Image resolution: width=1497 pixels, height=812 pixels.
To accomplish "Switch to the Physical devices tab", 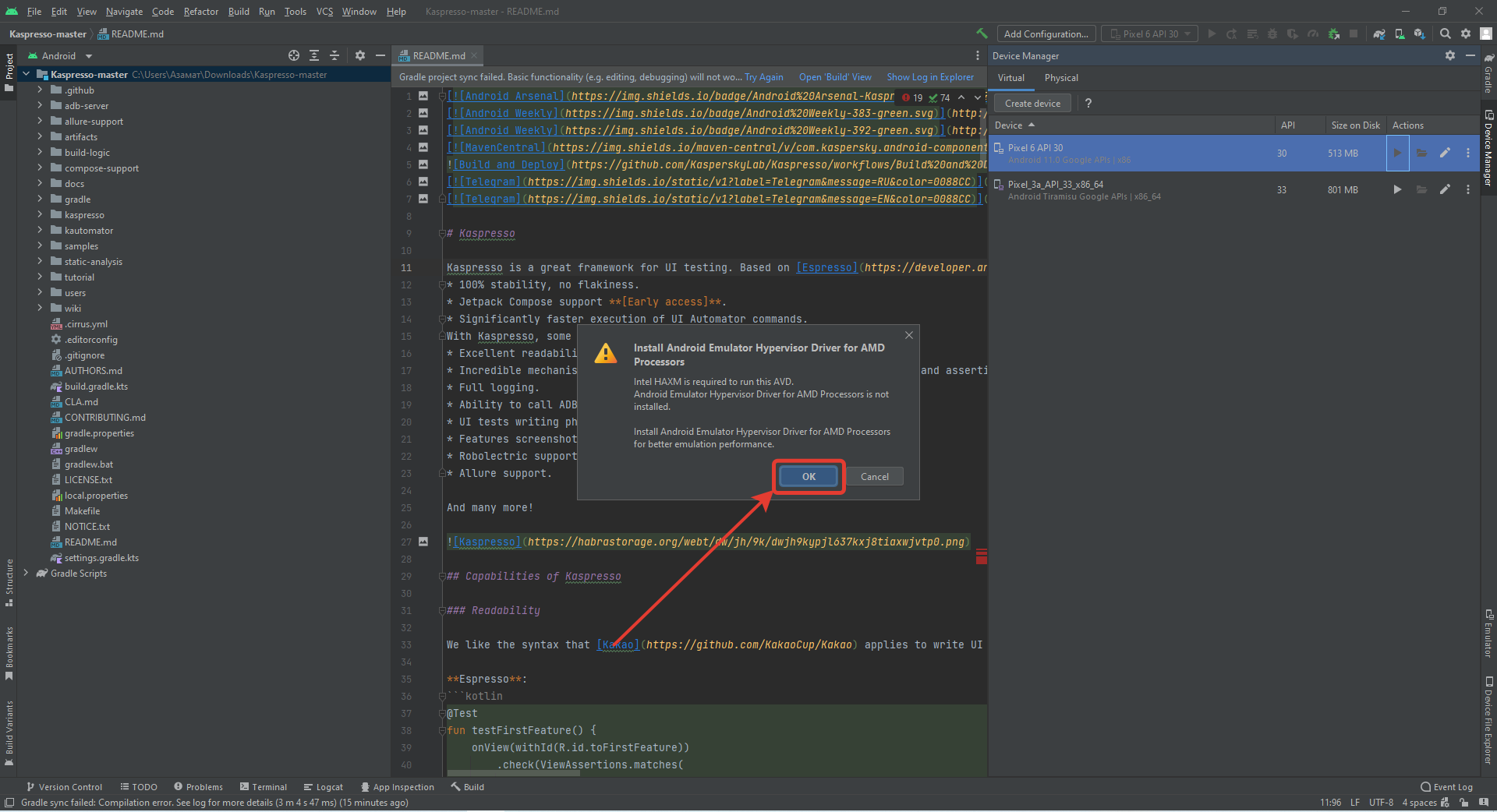I will [1061, 78].
